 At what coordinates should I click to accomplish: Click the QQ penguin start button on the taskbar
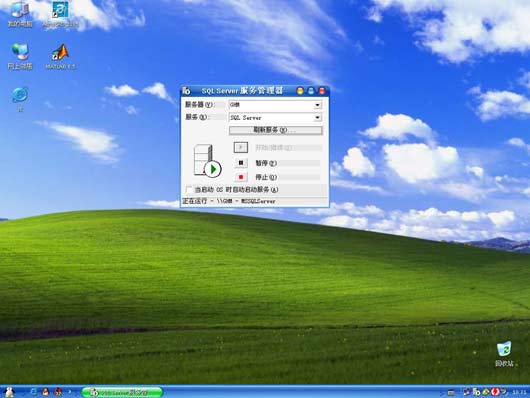coord(9,392)
